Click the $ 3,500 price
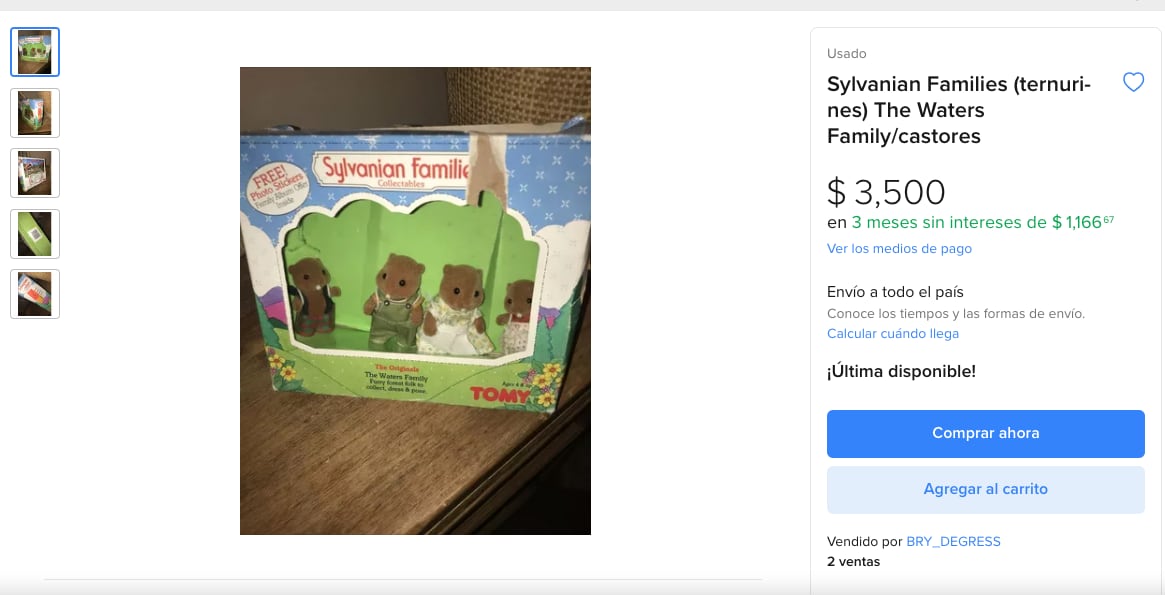 tap(886, 192)
